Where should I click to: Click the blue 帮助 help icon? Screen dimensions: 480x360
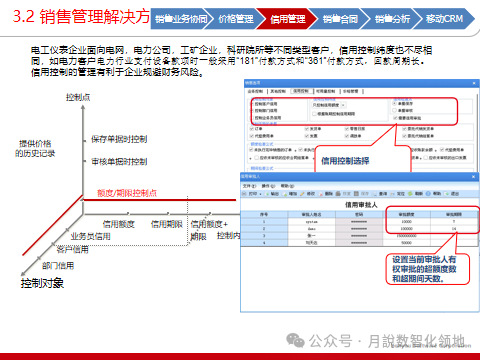tap(428, 194)
